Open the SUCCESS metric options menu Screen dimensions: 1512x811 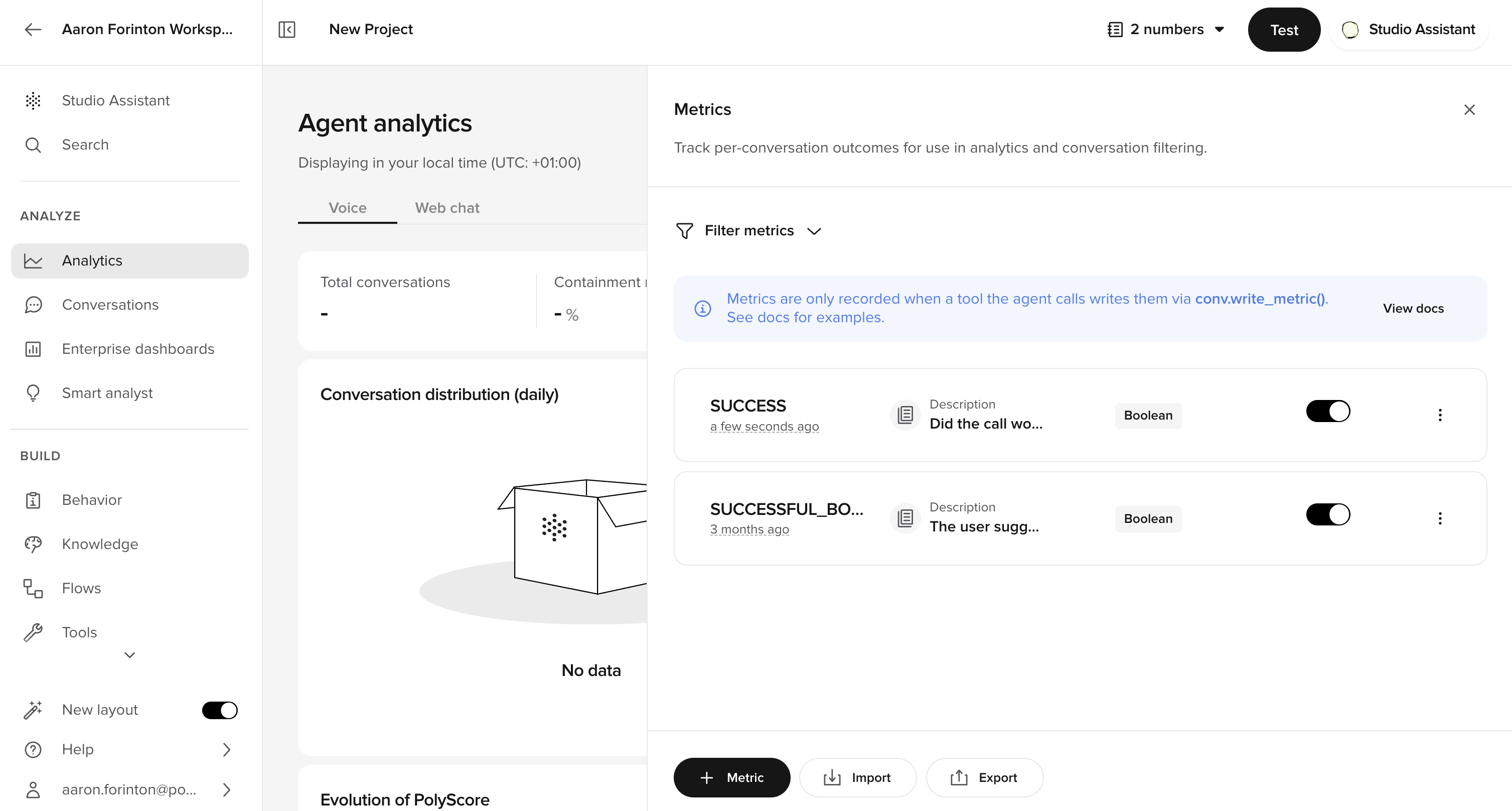click(x=1440, y=415)
